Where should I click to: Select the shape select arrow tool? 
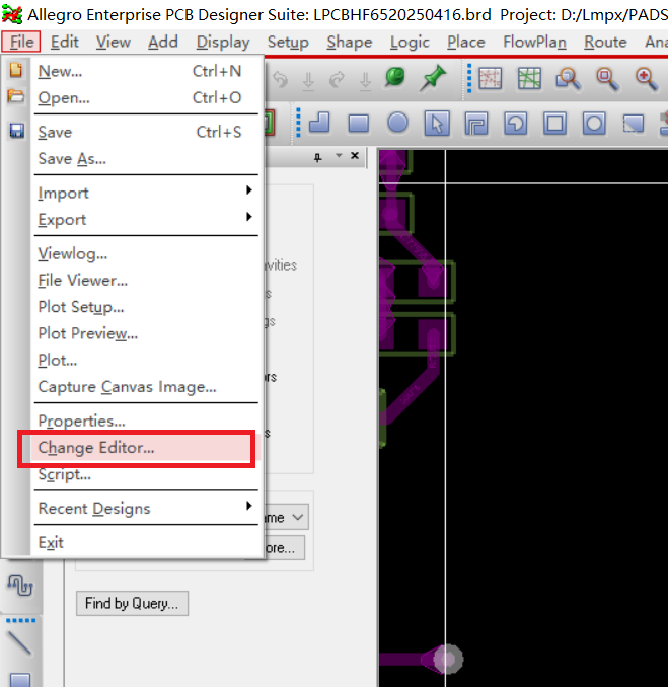click(x=437, y=123)
